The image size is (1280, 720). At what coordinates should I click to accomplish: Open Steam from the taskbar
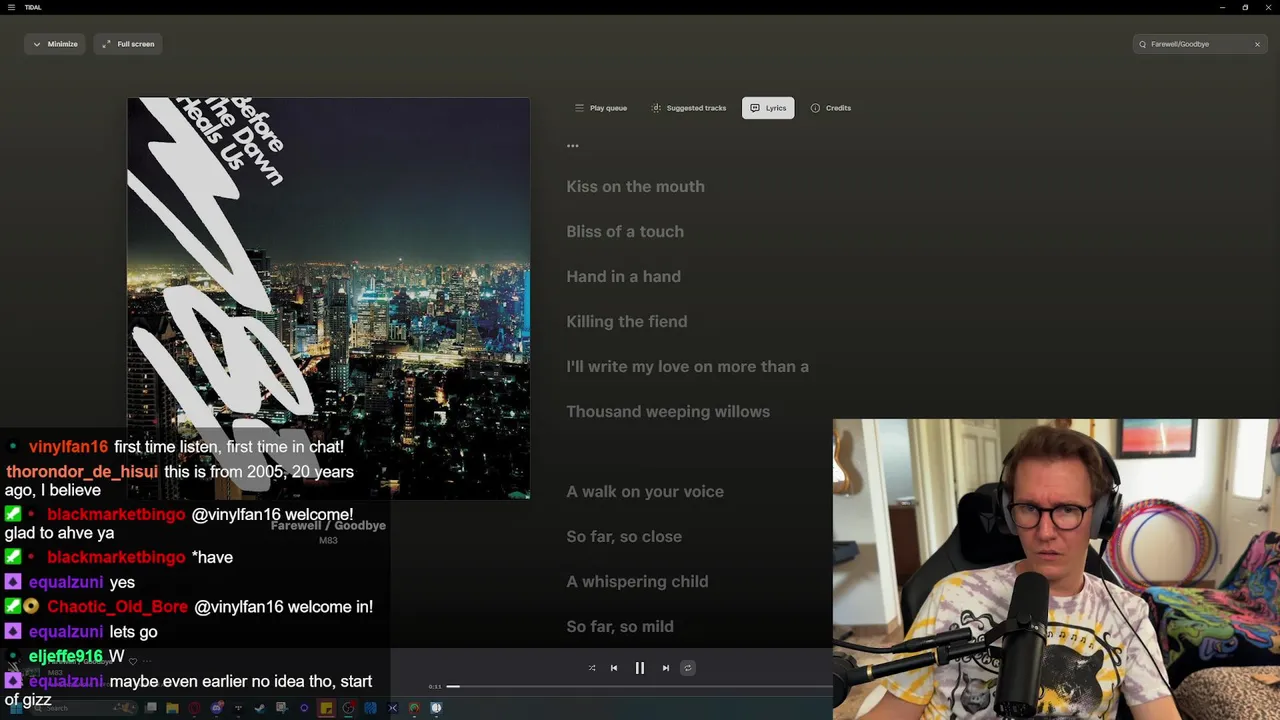click(x=260, y=708)
